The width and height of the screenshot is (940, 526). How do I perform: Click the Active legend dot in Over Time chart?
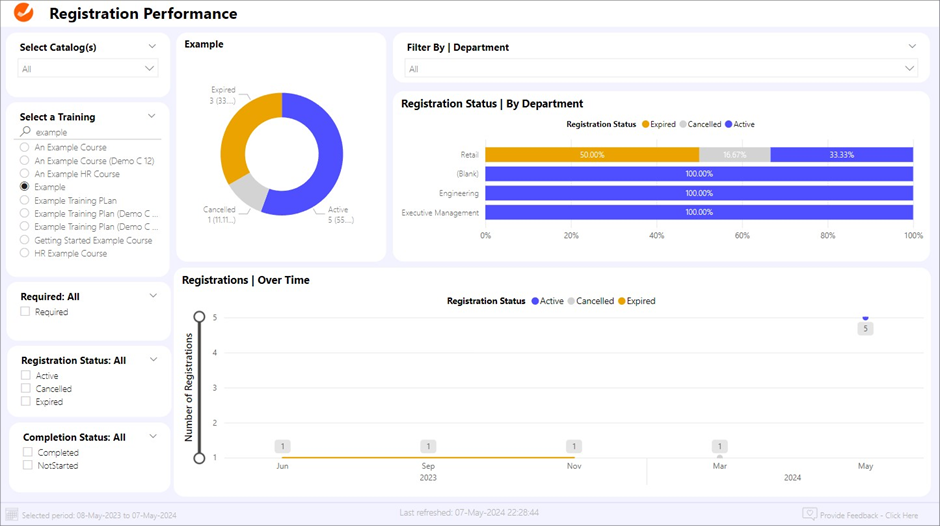(536, 301)
